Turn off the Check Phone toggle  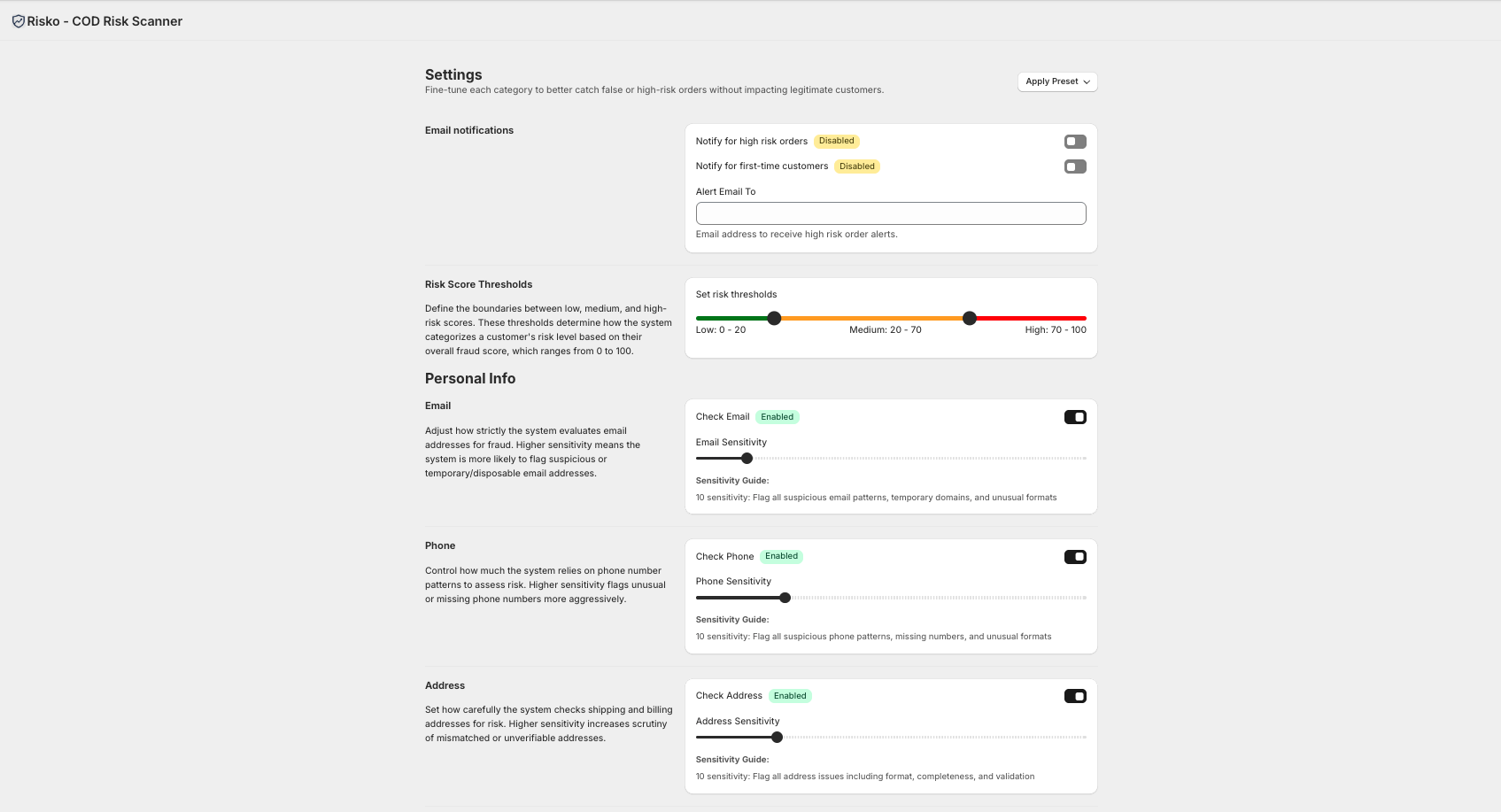tap(1075, 557)
